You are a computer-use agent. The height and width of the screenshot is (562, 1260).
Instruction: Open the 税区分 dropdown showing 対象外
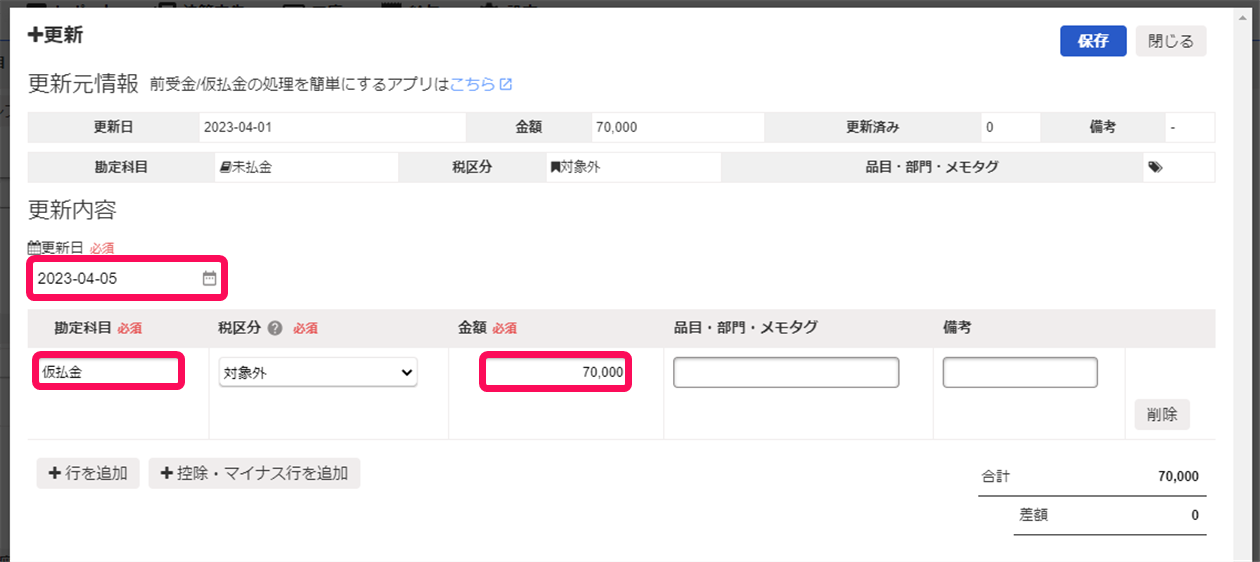[318, 373]
